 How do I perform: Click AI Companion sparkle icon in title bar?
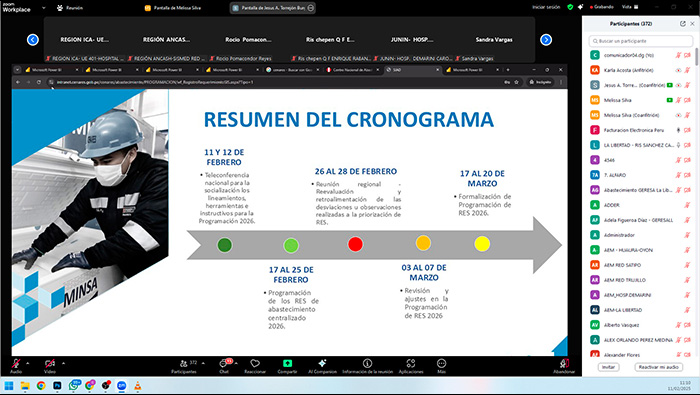click(580, 7)
